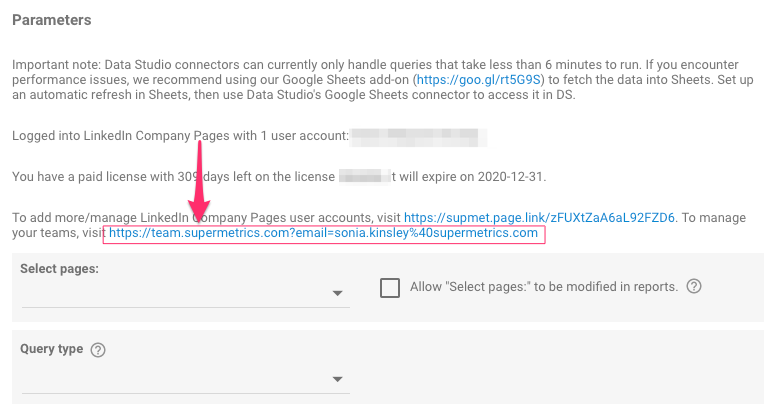Visit the supmet.page.link manage accounts link
776x413 pixels.
point(539,218)
